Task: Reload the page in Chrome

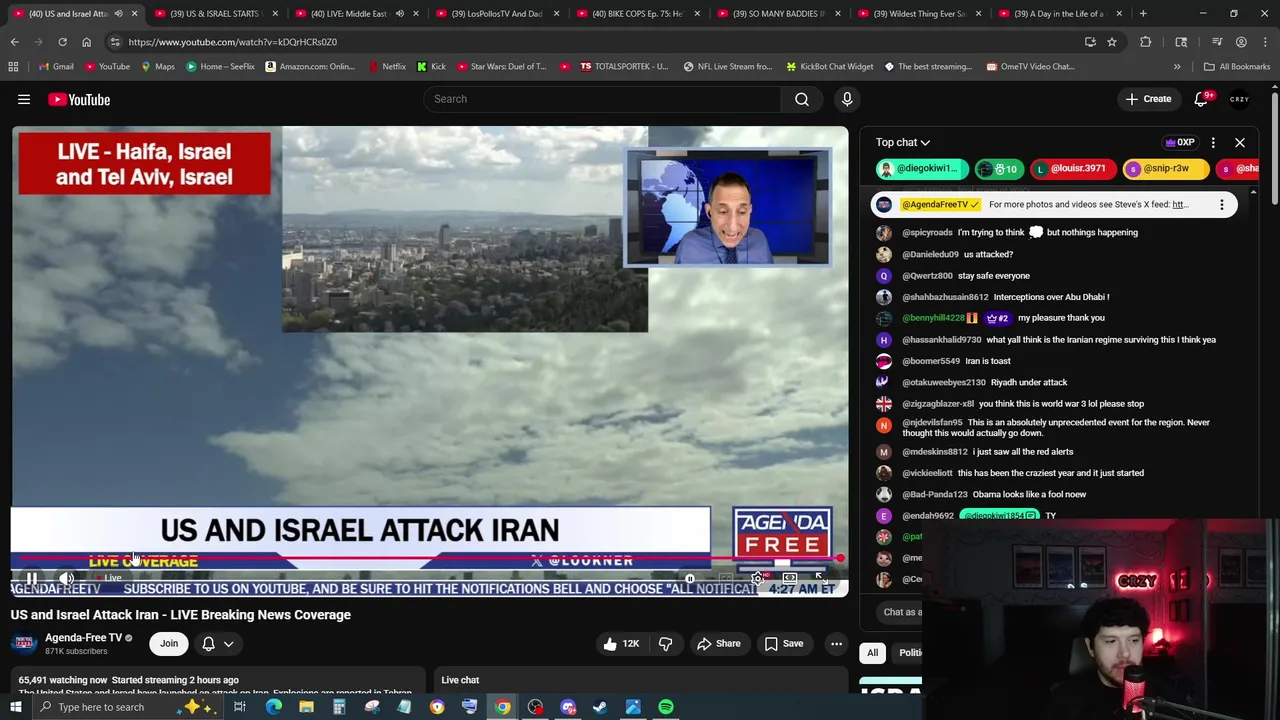Action: (x=62, y=42)
